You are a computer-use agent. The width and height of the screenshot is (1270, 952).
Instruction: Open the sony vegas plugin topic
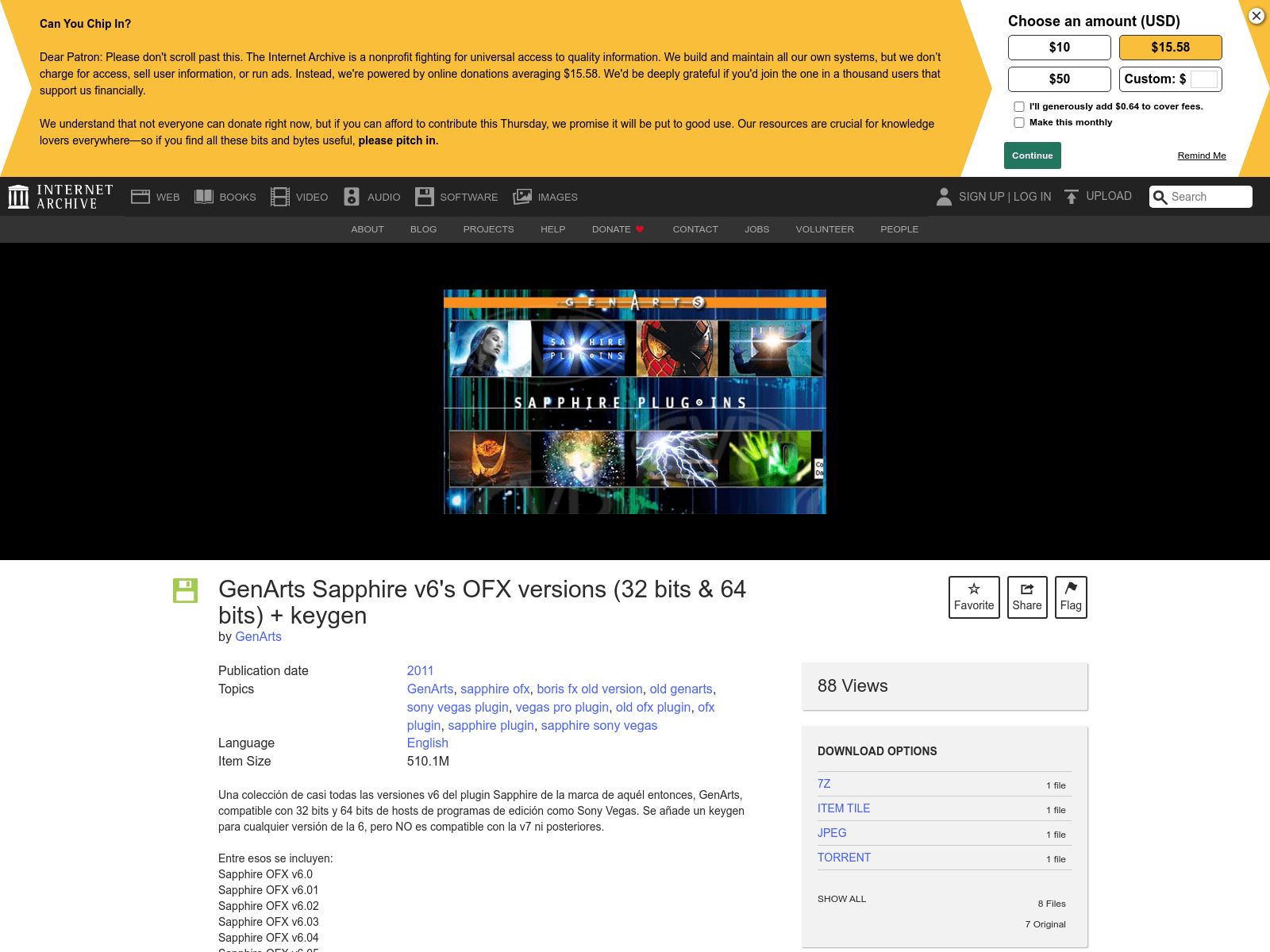pyautogui.click(x=458, y=707)
